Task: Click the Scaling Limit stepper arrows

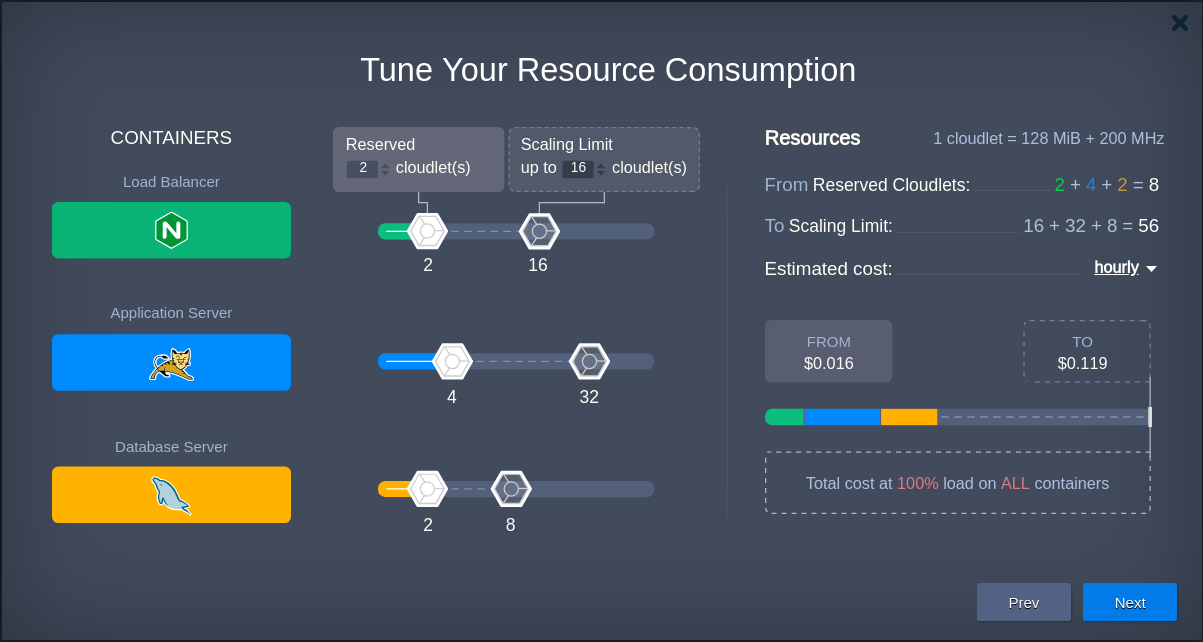Action: click(601, 169)
